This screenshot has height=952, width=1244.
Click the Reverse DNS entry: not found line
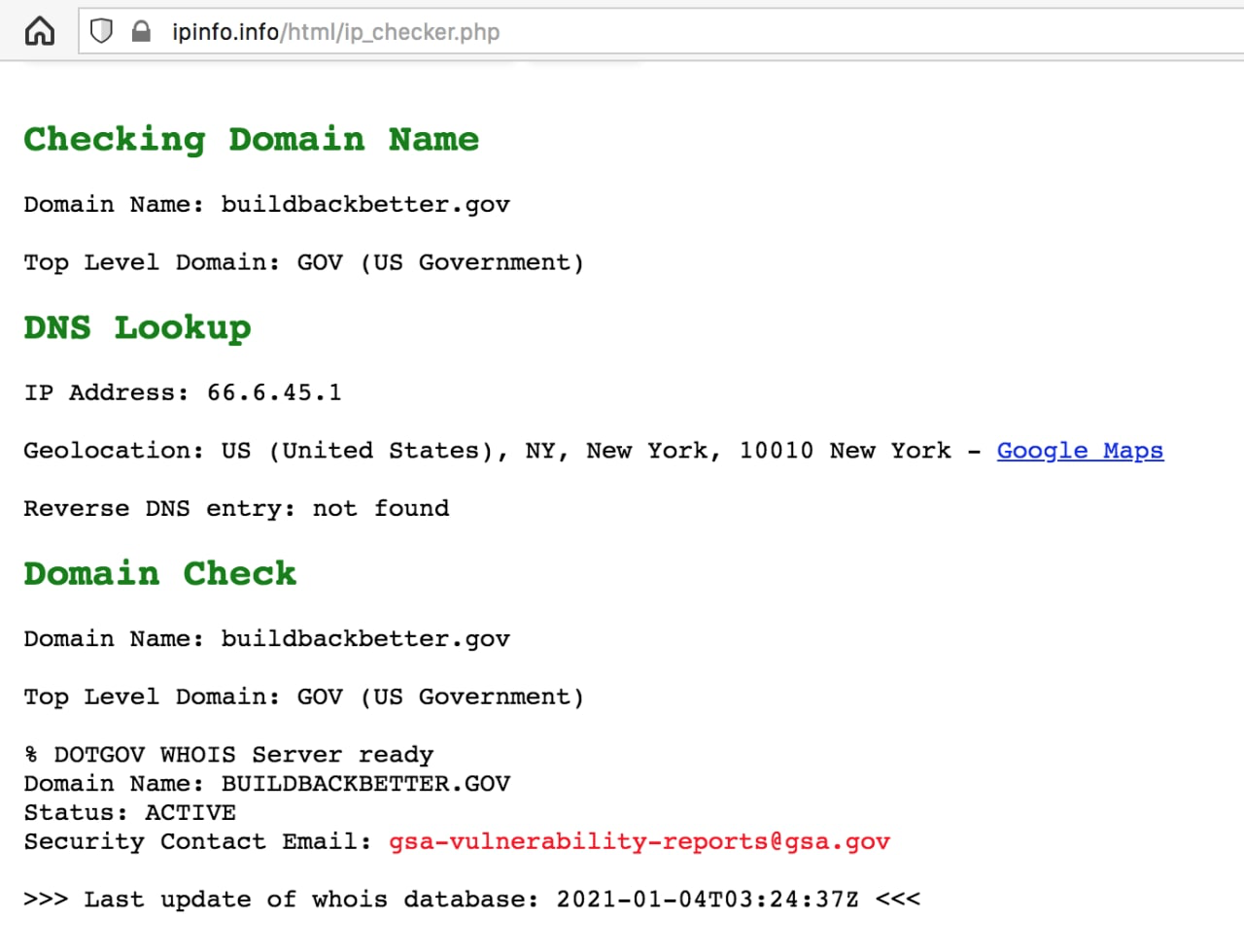point(236,508)
